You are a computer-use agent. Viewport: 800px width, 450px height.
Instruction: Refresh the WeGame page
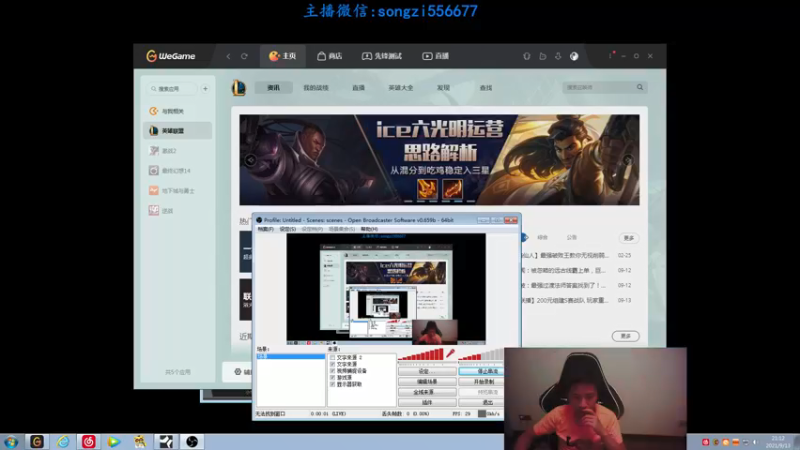(244, 56)
